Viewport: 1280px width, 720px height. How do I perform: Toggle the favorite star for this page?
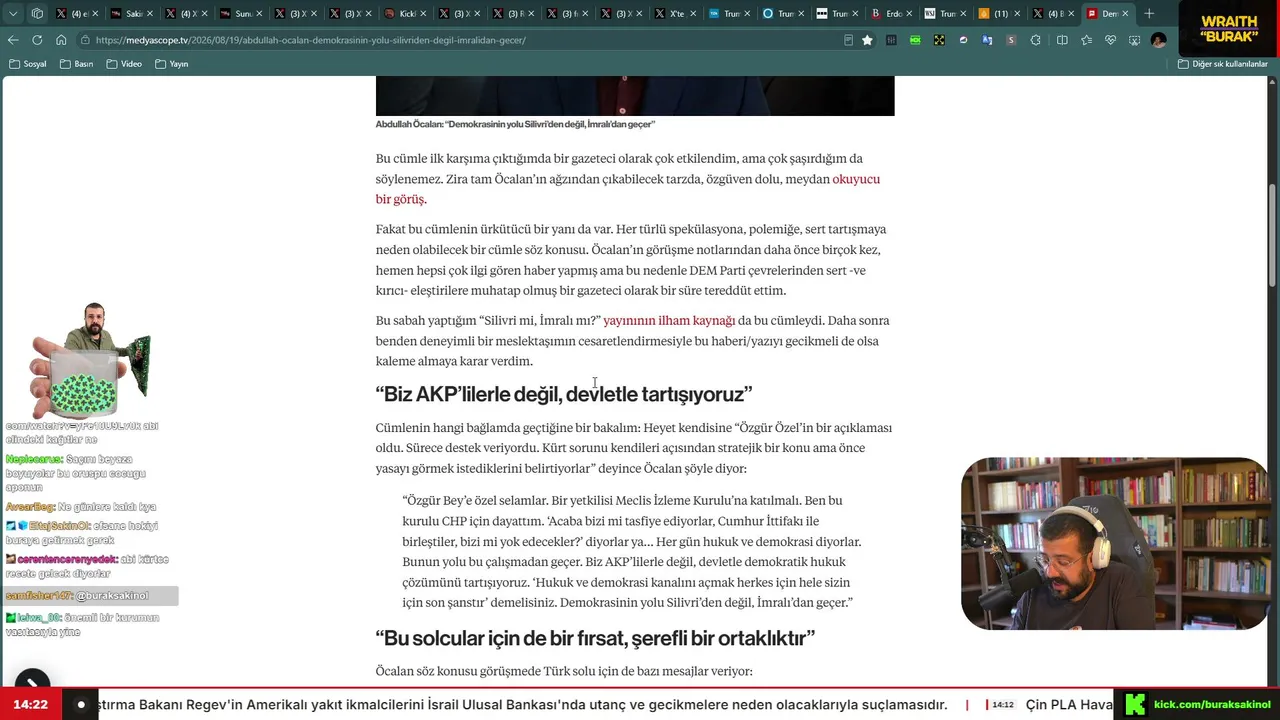tap(867, 40)
